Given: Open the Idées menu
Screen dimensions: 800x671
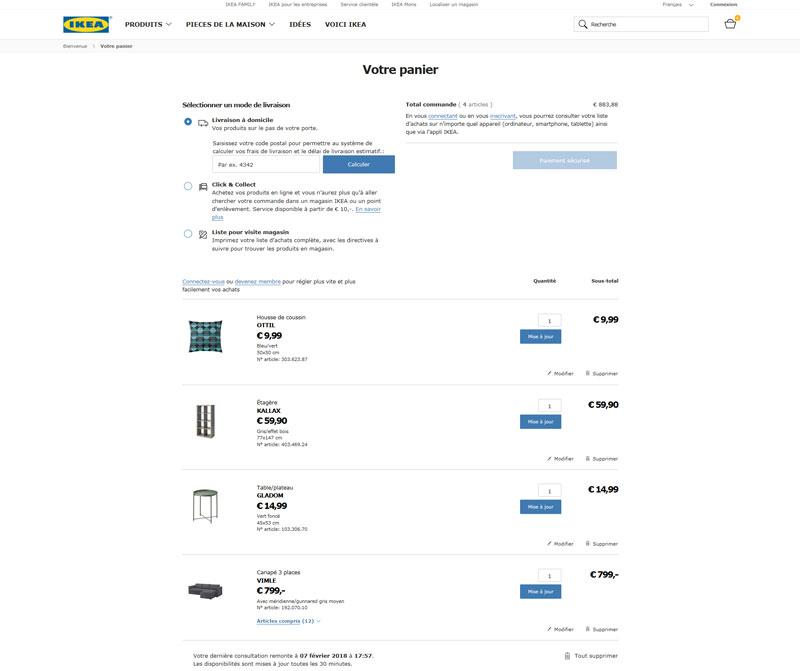Looking at the screenshot, I should pos(300,24).
